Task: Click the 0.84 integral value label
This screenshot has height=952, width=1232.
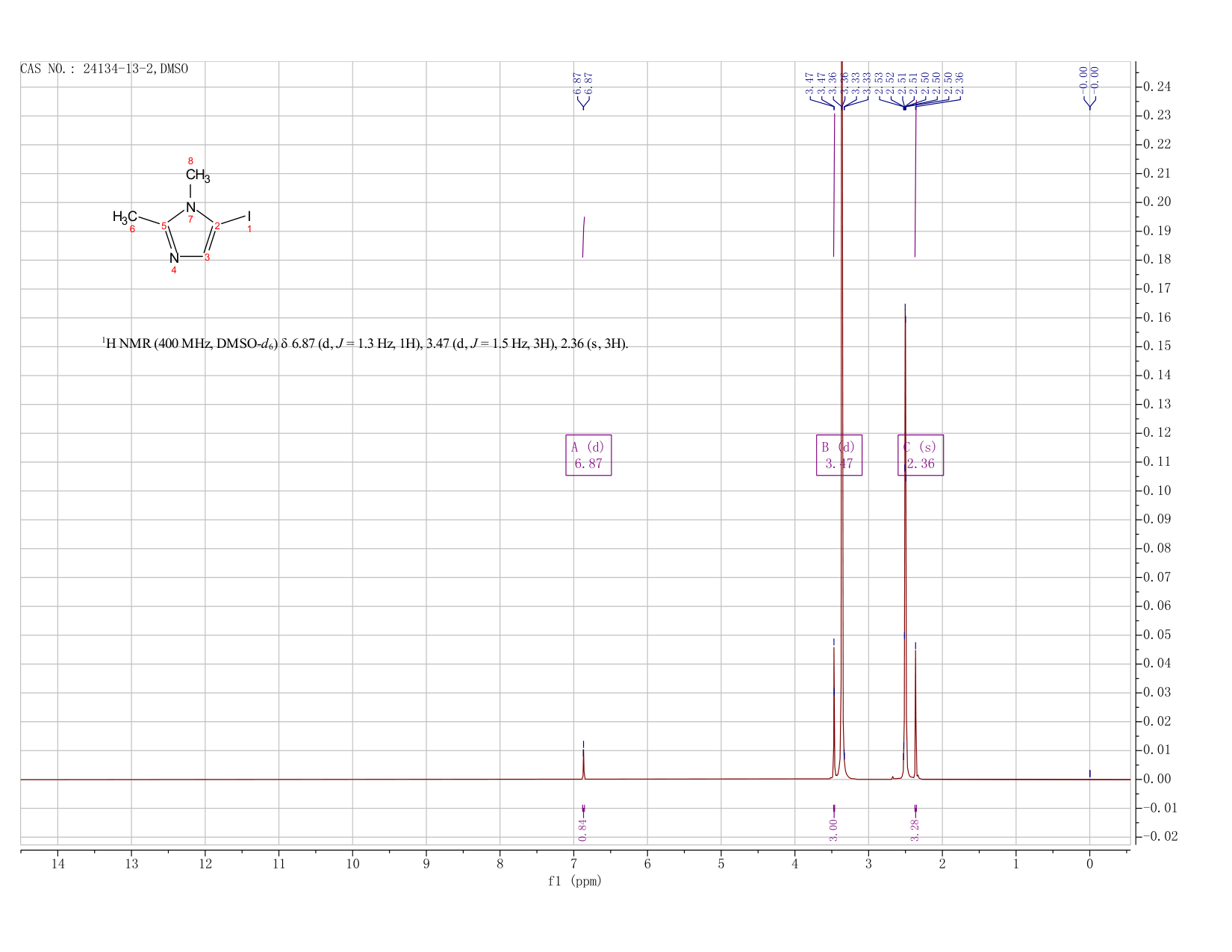Action: [583, 826]
